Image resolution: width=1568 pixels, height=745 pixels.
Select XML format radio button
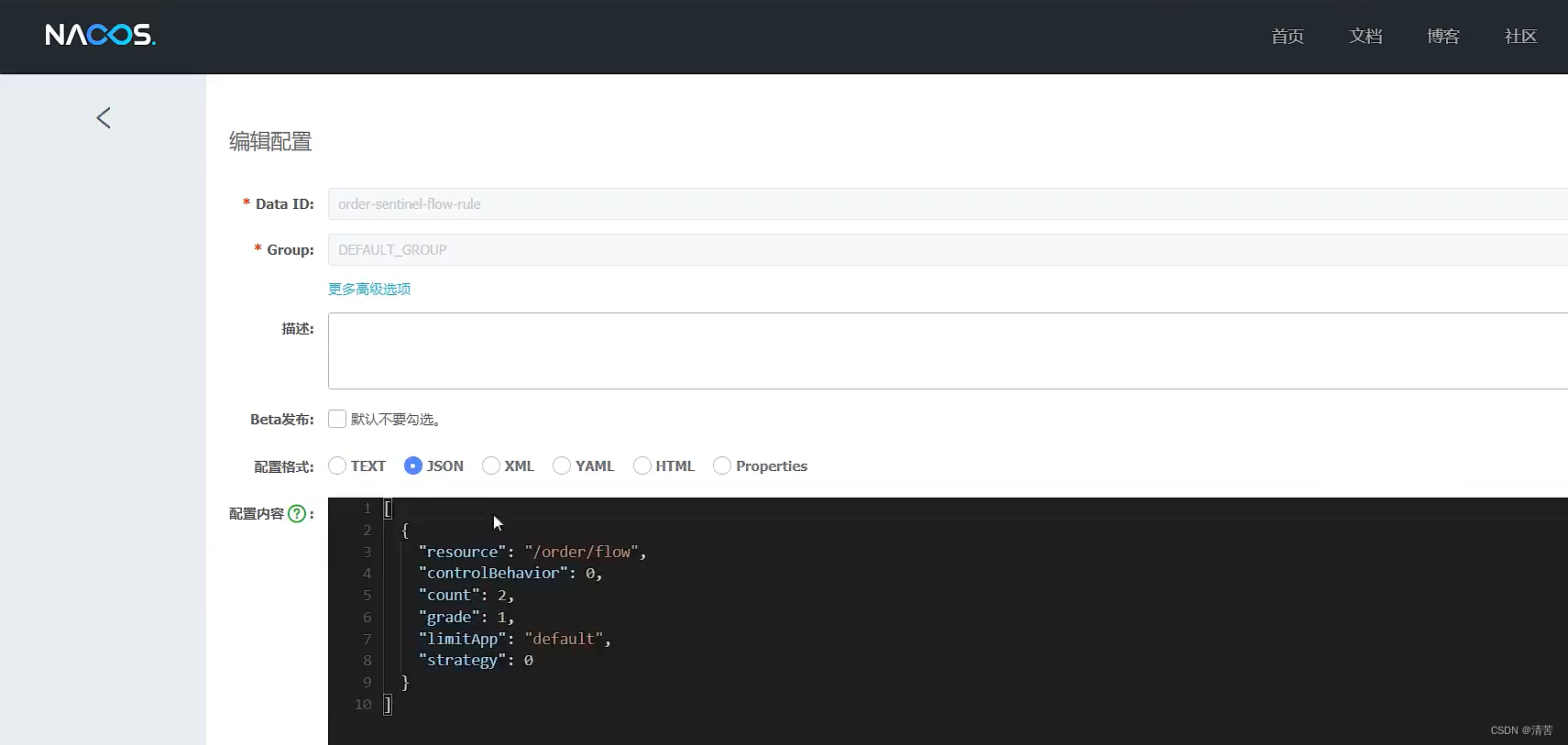[x=491, y=466]
